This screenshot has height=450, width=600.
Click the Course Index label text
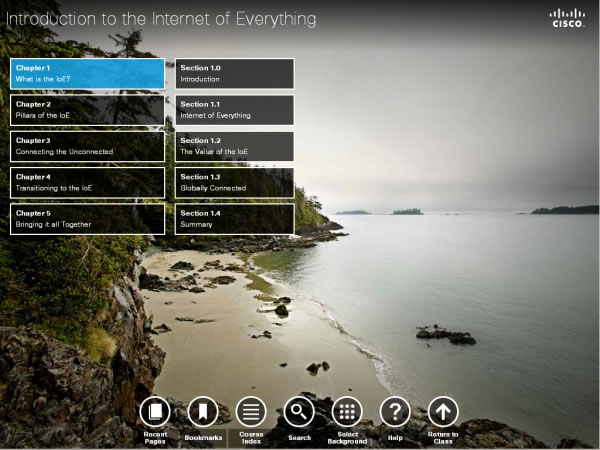250,437
